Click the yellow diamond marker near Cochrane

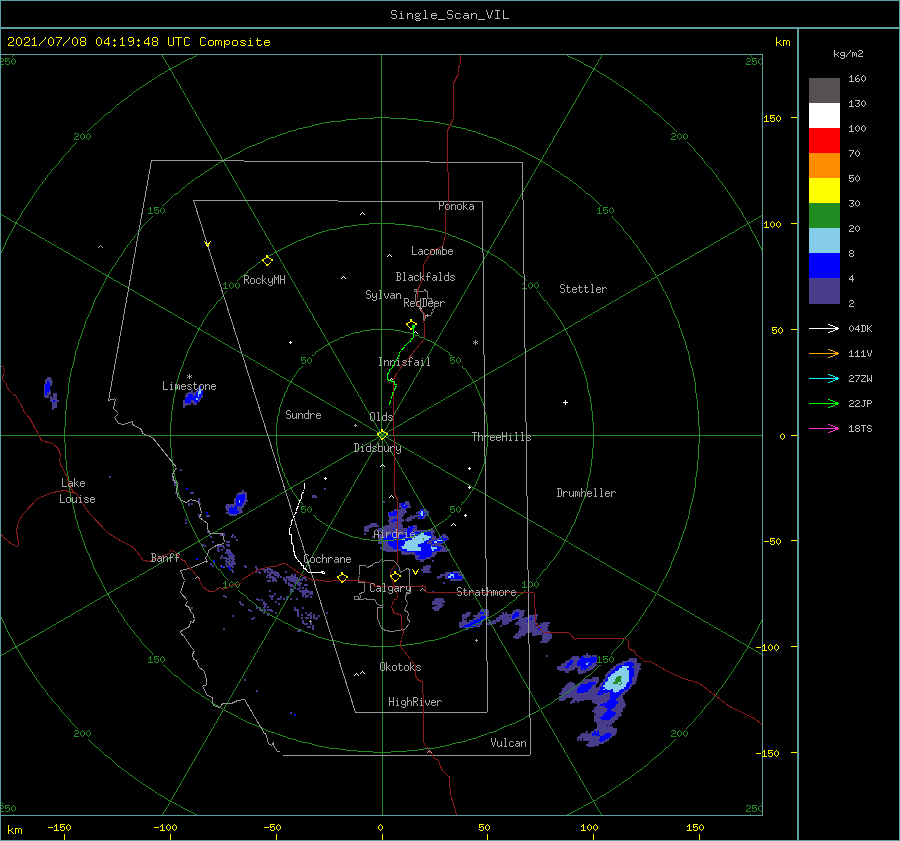point(342,578)
